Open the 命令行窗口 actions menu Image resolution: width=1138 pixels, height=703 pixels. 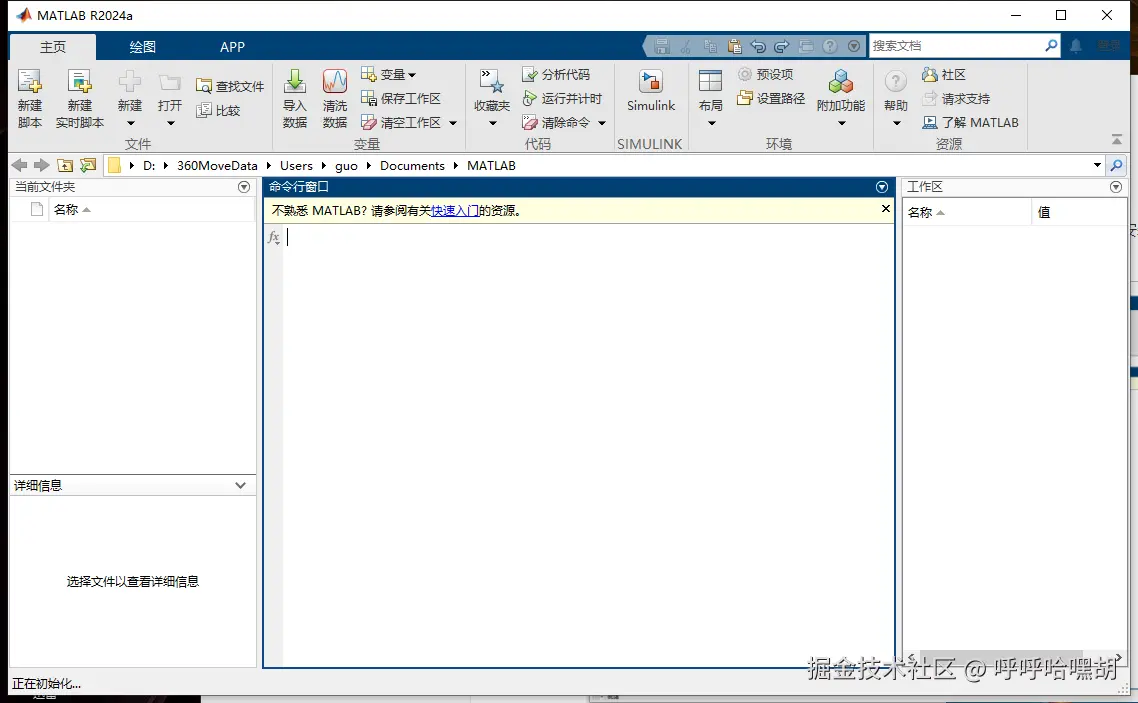[x=882, y=187]
